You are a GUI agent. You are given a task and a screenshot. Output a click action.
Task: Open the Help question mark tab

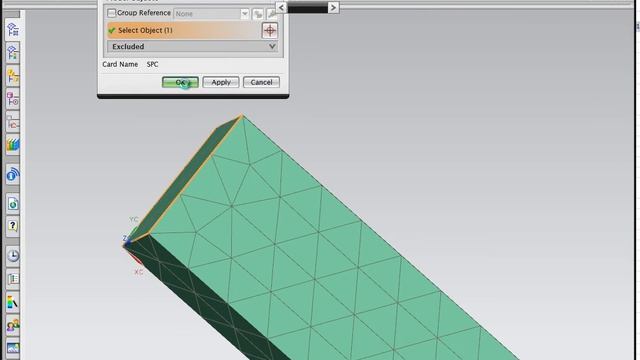point(13,226)
